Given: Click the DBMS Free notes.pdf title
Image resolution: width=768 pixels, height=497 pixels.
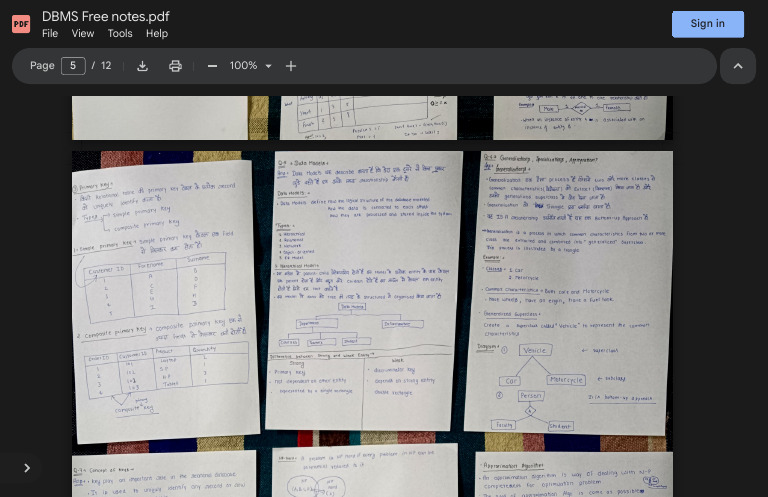Looking at the screenshot, I should click(106, 17).
